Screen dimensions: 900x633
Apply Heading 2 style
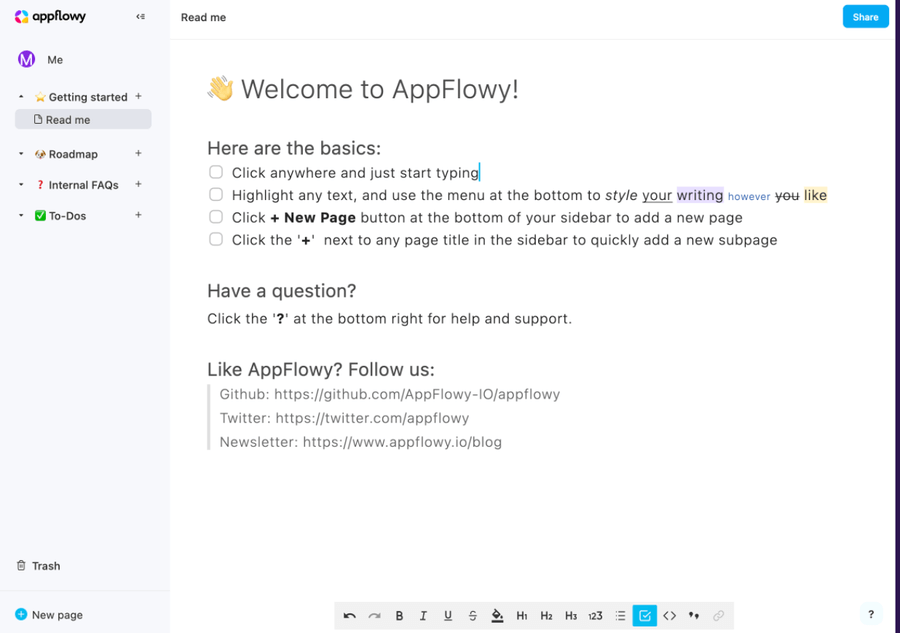click(546, 616)
